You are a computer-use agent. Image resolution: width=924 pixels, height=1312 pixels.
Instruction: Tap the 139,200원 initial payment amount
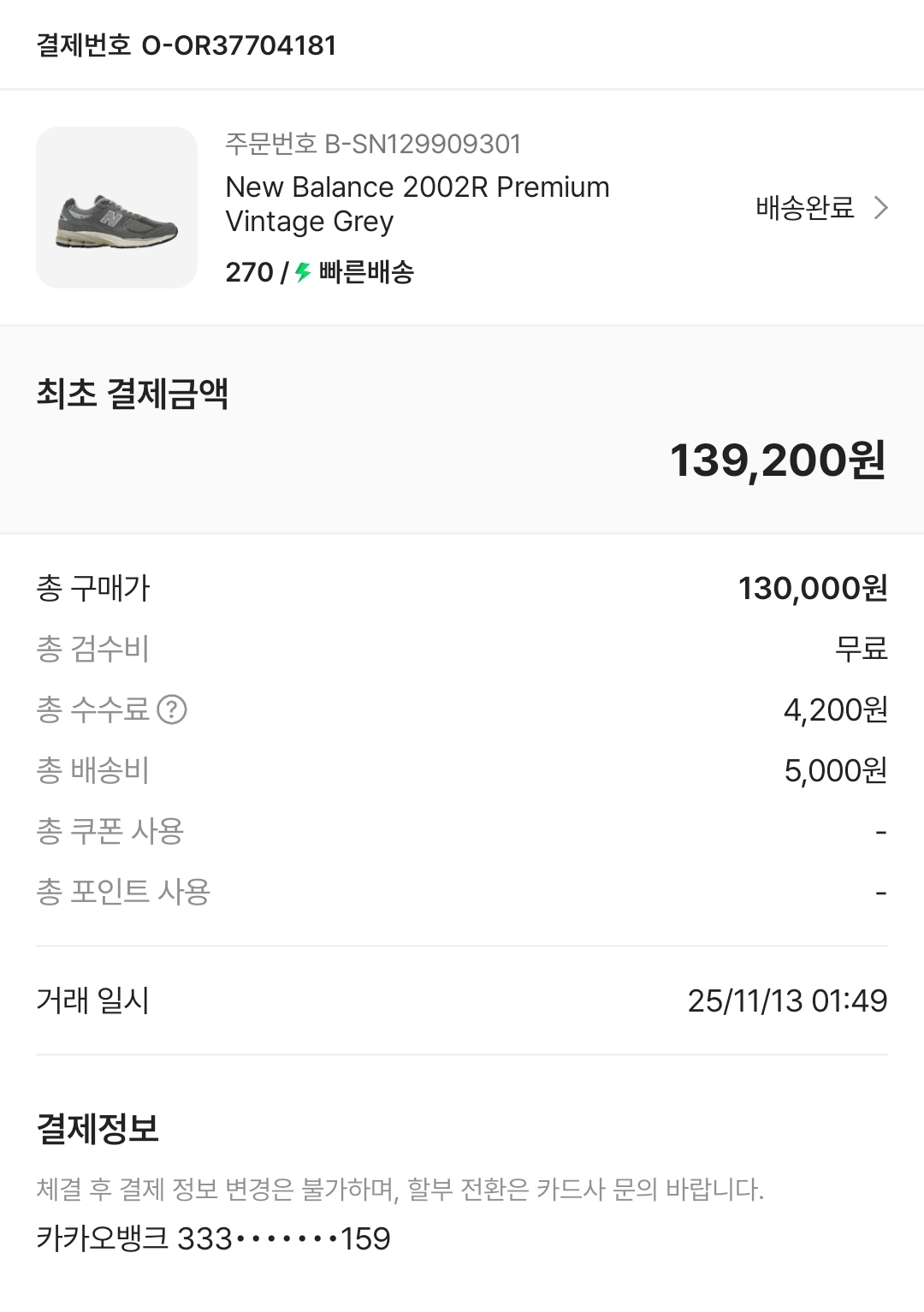click(777, 460)
